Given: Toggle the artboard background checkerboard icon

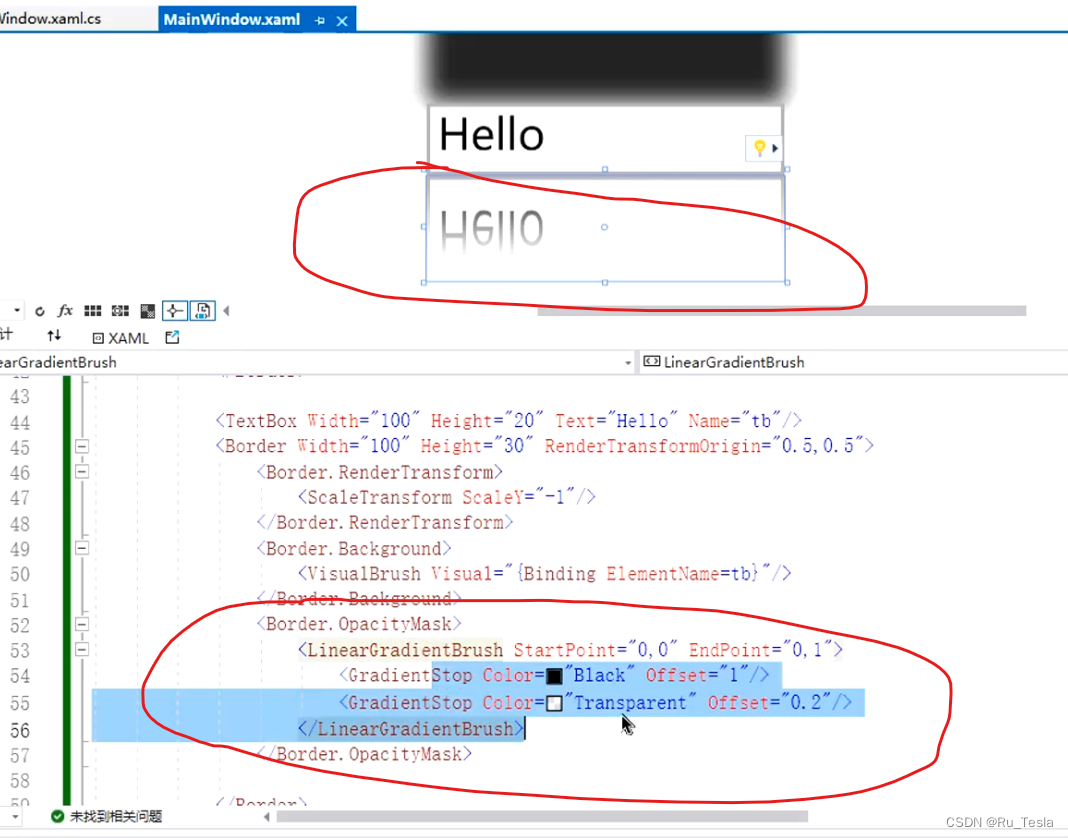Looking at the screenshot, I should [x=148, y=310].
